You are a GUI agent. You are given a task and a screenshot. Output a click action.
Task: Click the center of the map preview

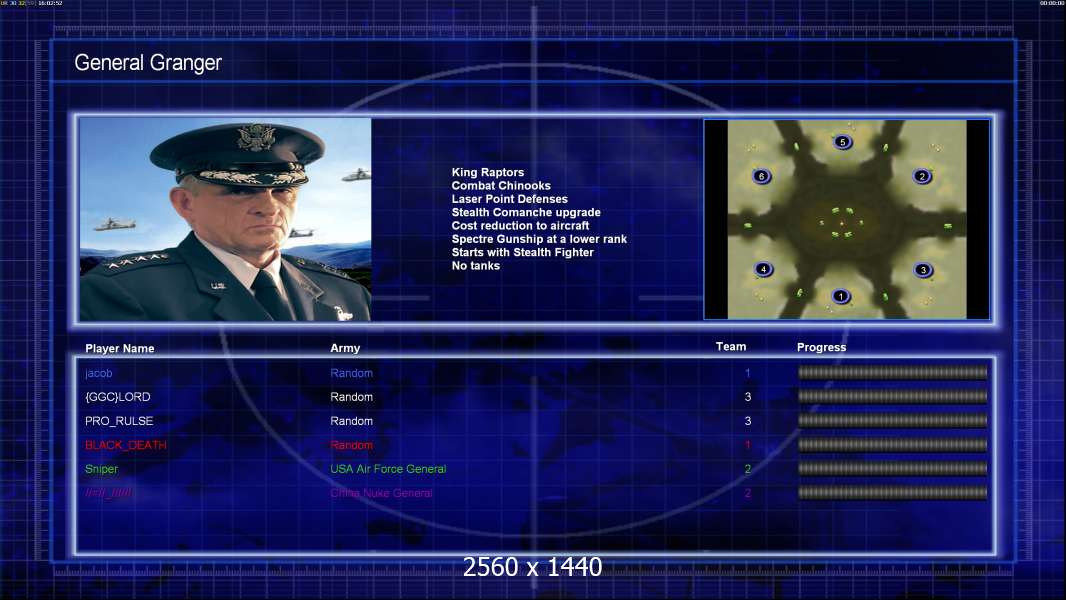coord(846,219)
